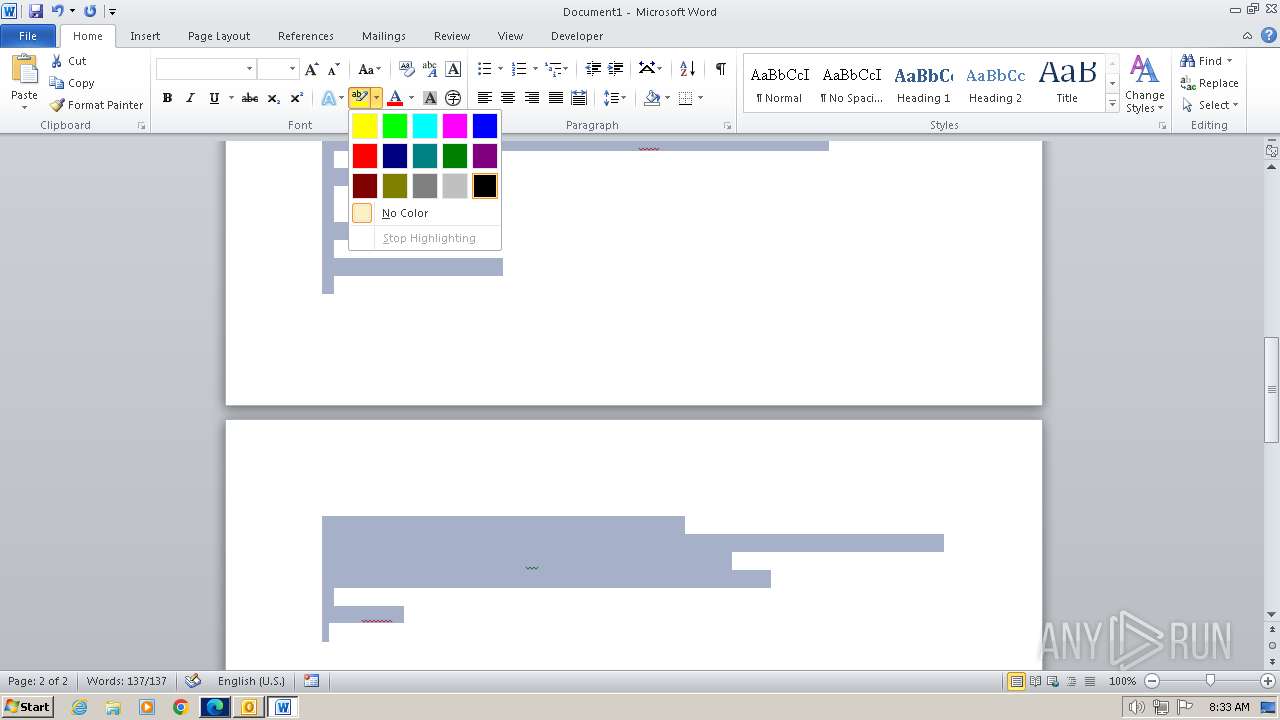Click Increase Indent icon
Image resolution: width=1280 pixels, height=720 pixels.
[616, 69]
